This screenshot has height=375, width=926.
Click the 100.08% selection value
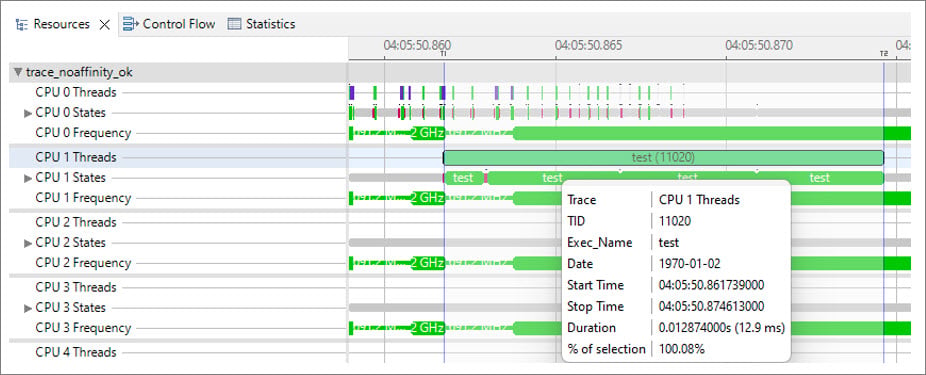pos(682,349)
